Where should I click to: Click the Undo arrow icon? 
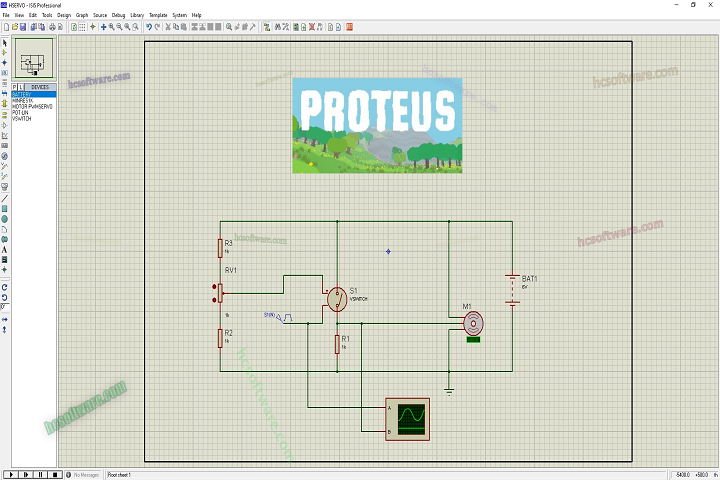point(149,27)
